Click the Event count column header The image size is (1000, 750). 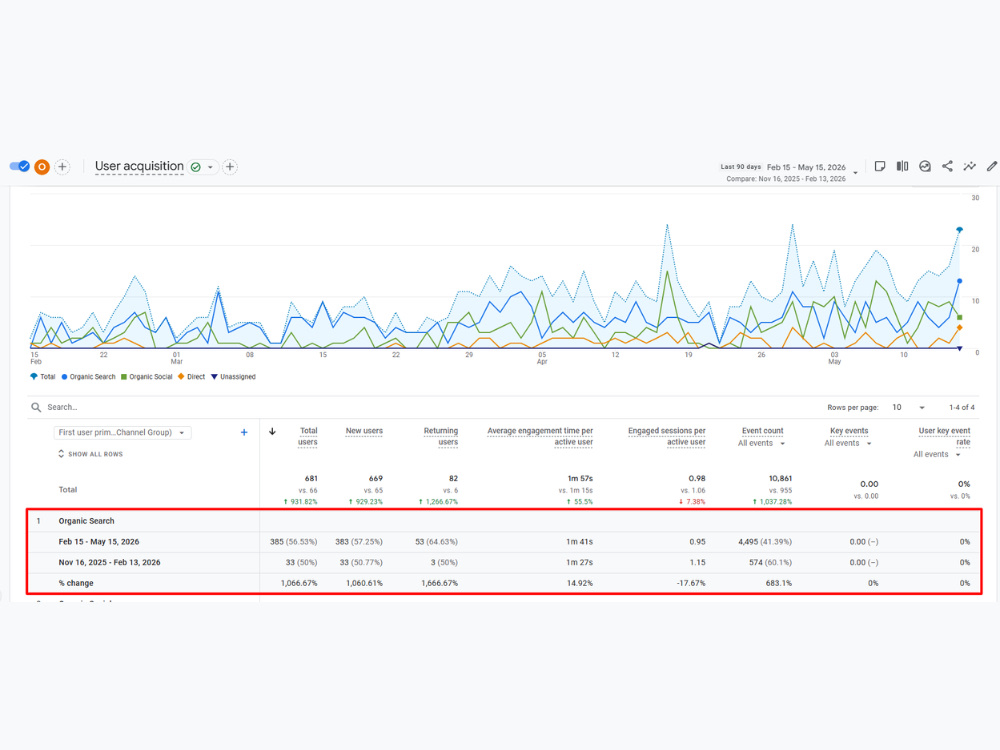coord(763,431)
